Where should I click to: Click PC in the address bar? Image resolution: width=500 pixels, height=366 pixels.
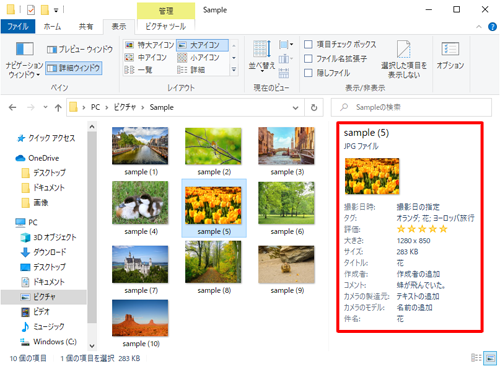tap(95, 107)
